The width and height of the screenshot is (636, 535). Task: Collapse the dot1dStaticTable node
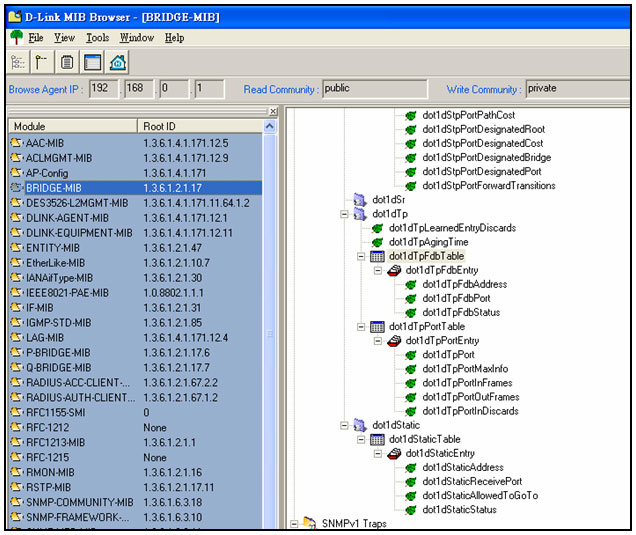click(x=361, y=439)
